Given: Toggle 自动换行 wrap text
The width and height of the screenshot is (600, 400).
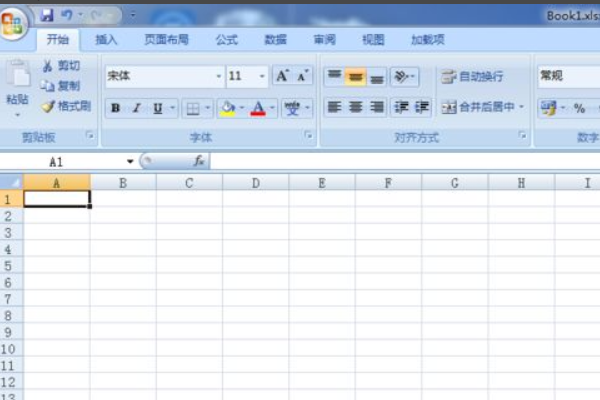Looking at the screenshot, I should point(472,77).
